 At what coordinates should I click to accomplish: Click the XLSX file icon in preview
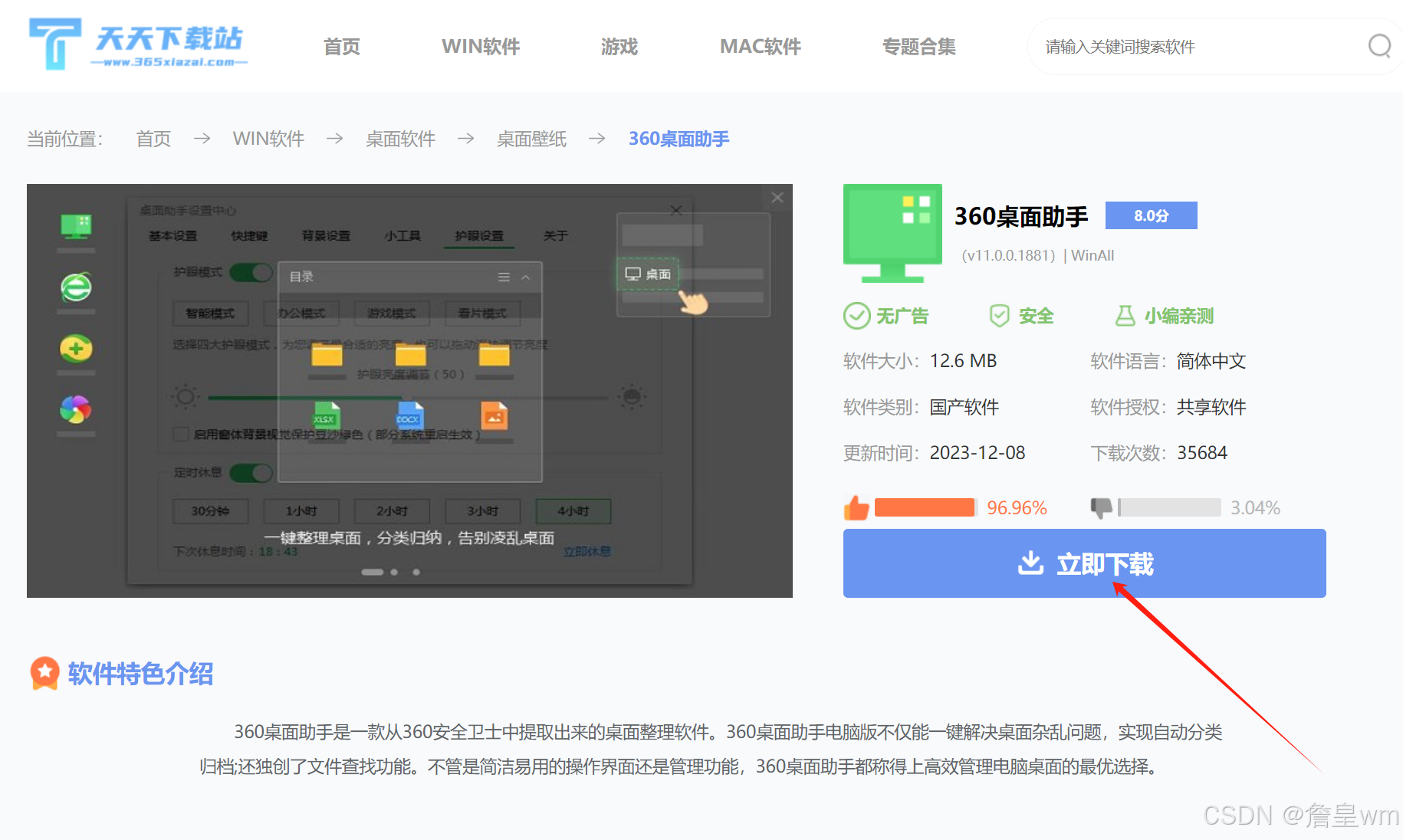click(326, 415)
